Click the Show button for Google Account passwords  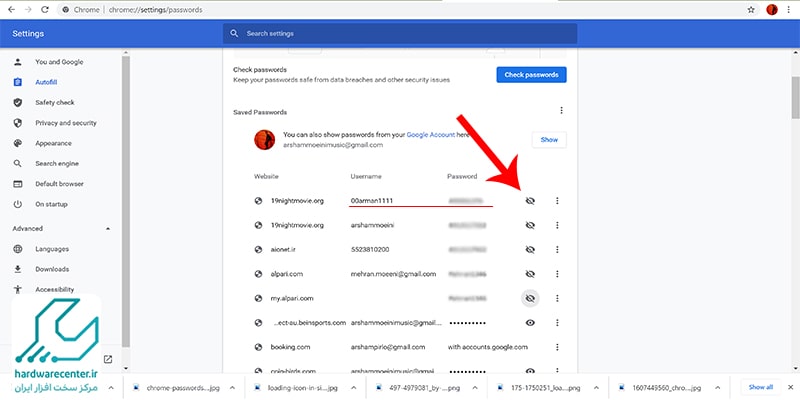coord(549,140)
